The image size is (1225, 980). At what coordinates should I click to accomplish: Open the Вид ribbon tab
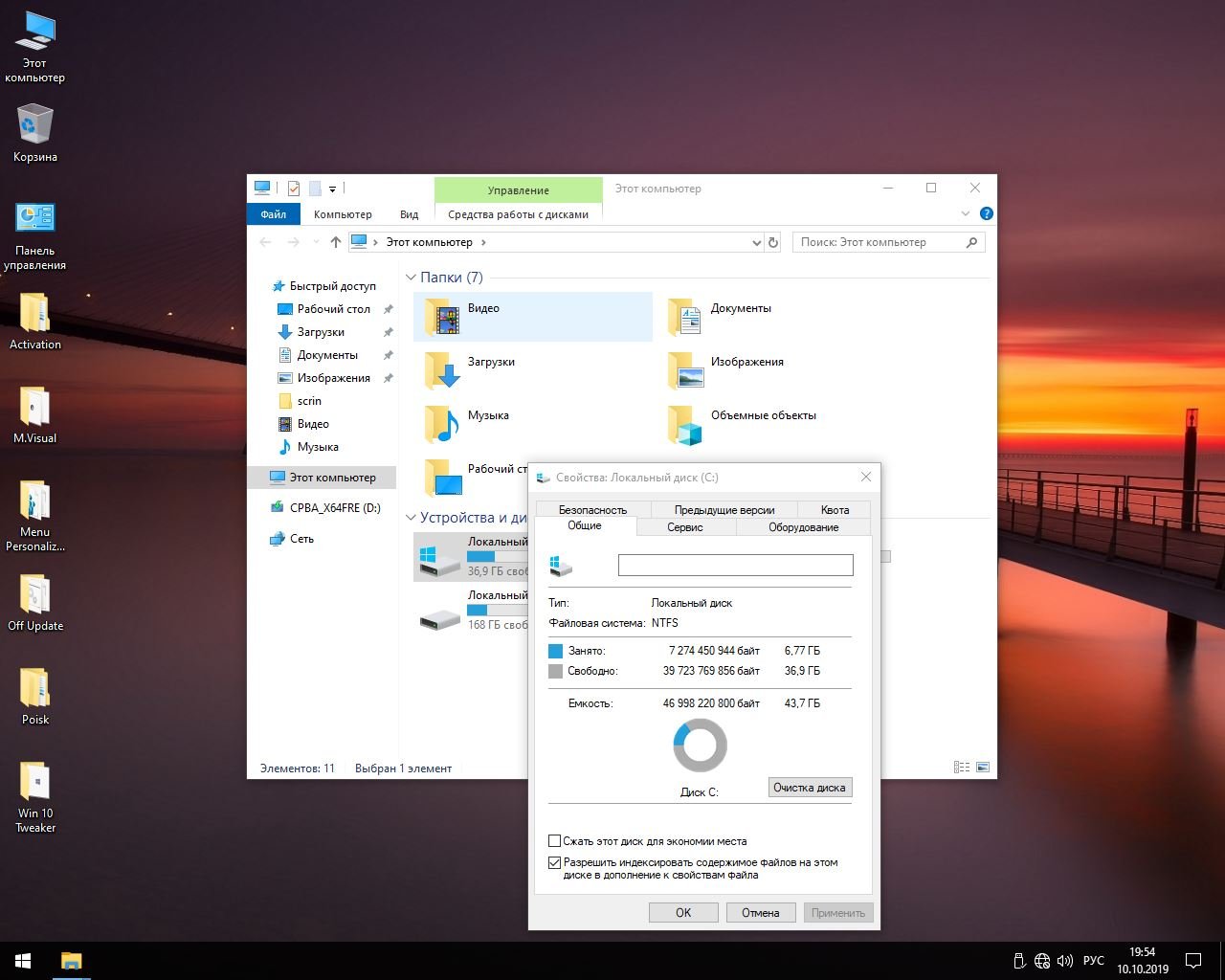point(410,214)
